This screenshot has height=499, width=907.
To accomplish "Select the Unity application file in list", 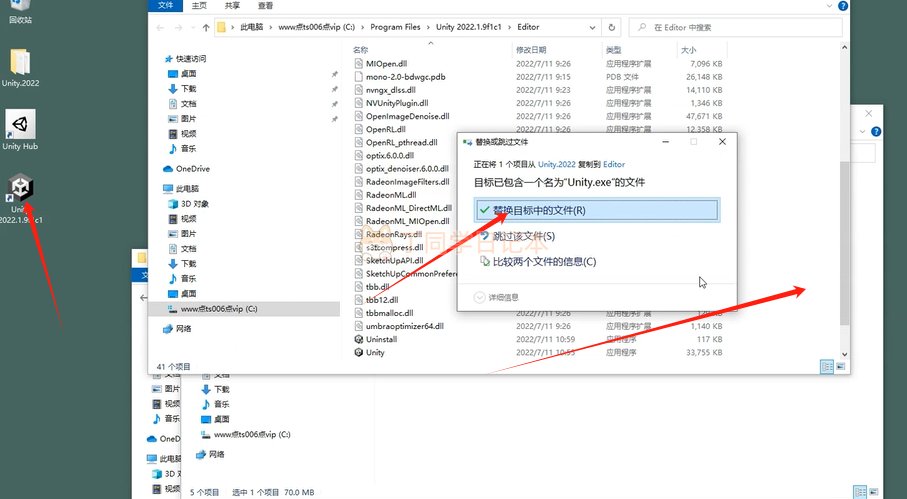I will coord(375,352).
